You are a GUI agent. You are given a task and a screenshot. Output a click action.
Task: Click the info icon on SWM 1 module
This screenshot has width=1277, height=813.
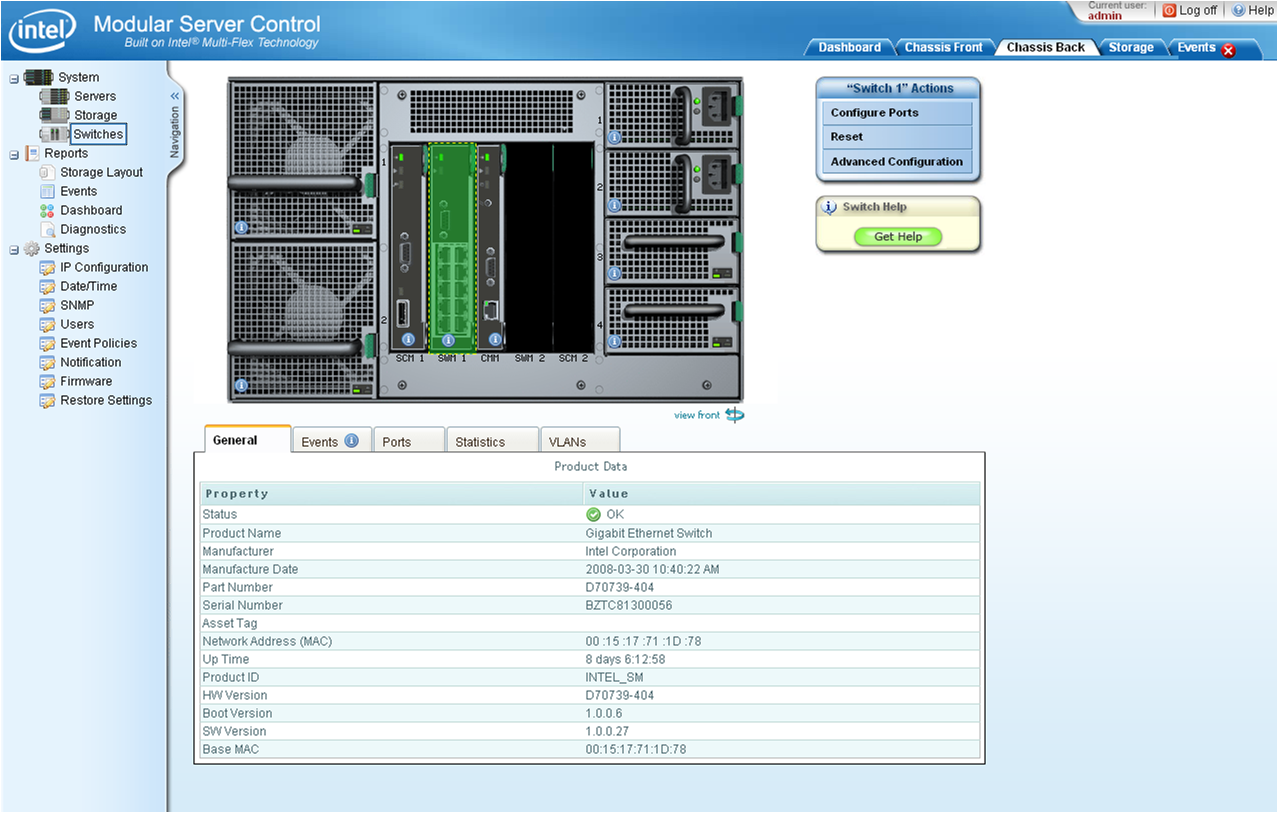point(448,340)
